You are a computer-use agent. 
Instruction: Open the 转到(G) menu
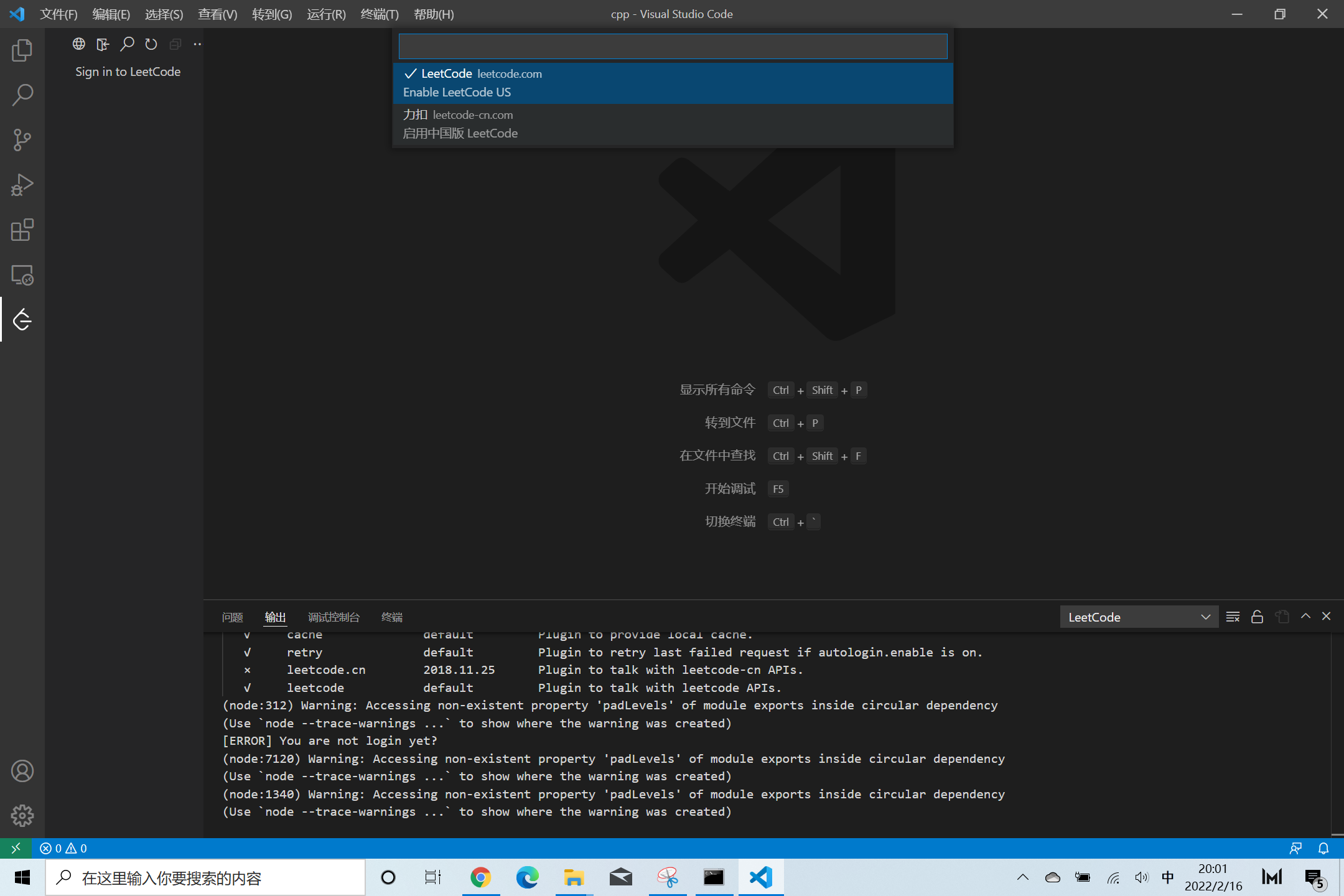(272, 14)
